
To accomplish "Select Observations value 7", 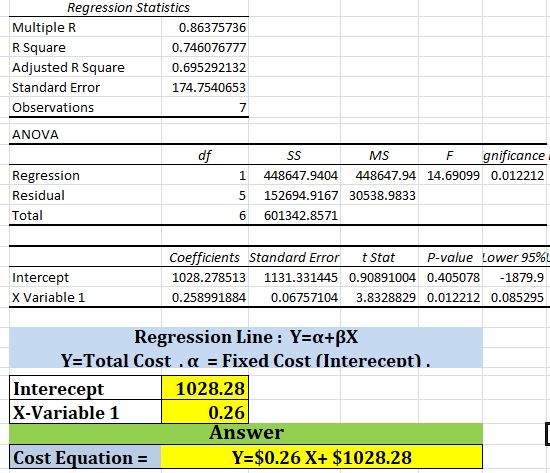I will click(205, 107).
